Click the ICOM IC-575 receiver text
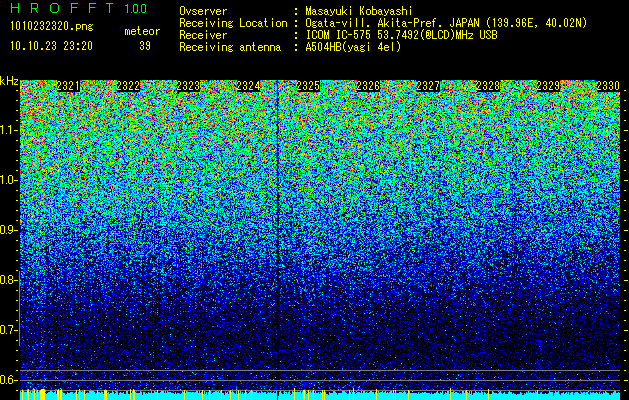 point(401,35)
